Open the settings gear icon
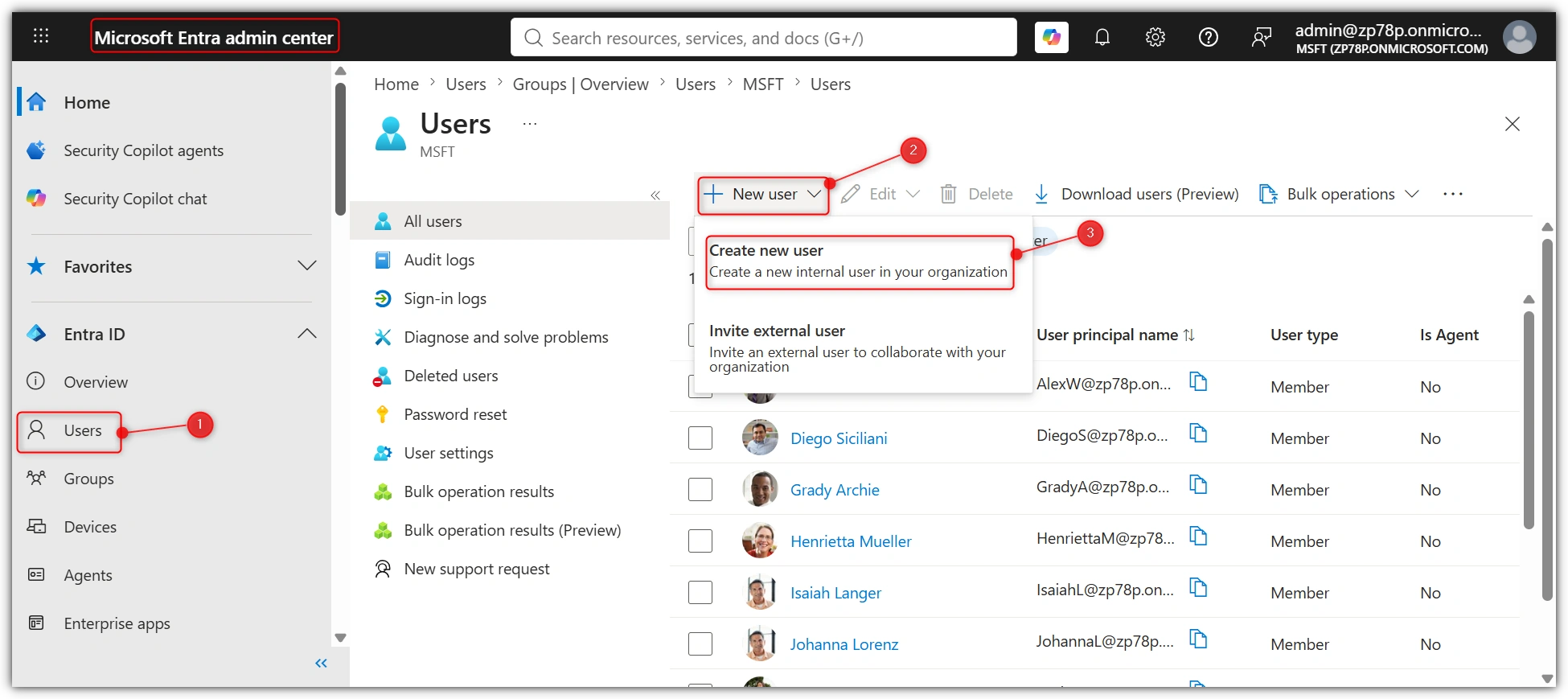Viewport: 1568px width, 699px height. [x=1155, y=37]
